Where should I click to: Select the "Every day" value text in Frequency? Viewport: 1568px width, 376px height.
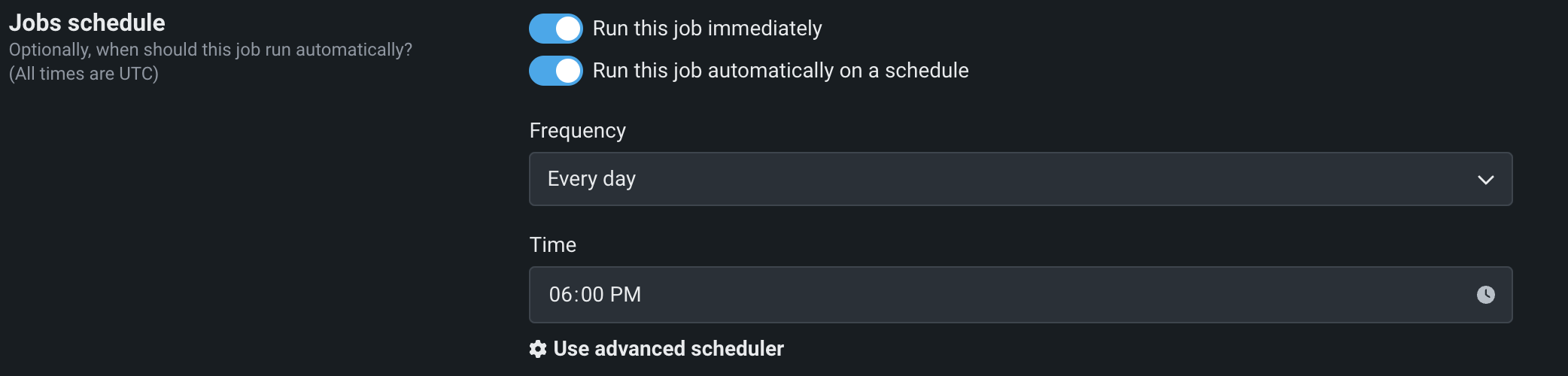click(591, 179)
